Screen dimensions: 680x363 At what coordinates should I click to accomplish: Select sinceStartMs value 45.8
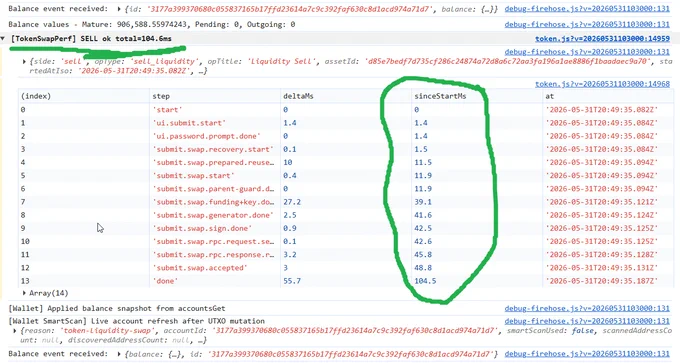coord(423,255)
